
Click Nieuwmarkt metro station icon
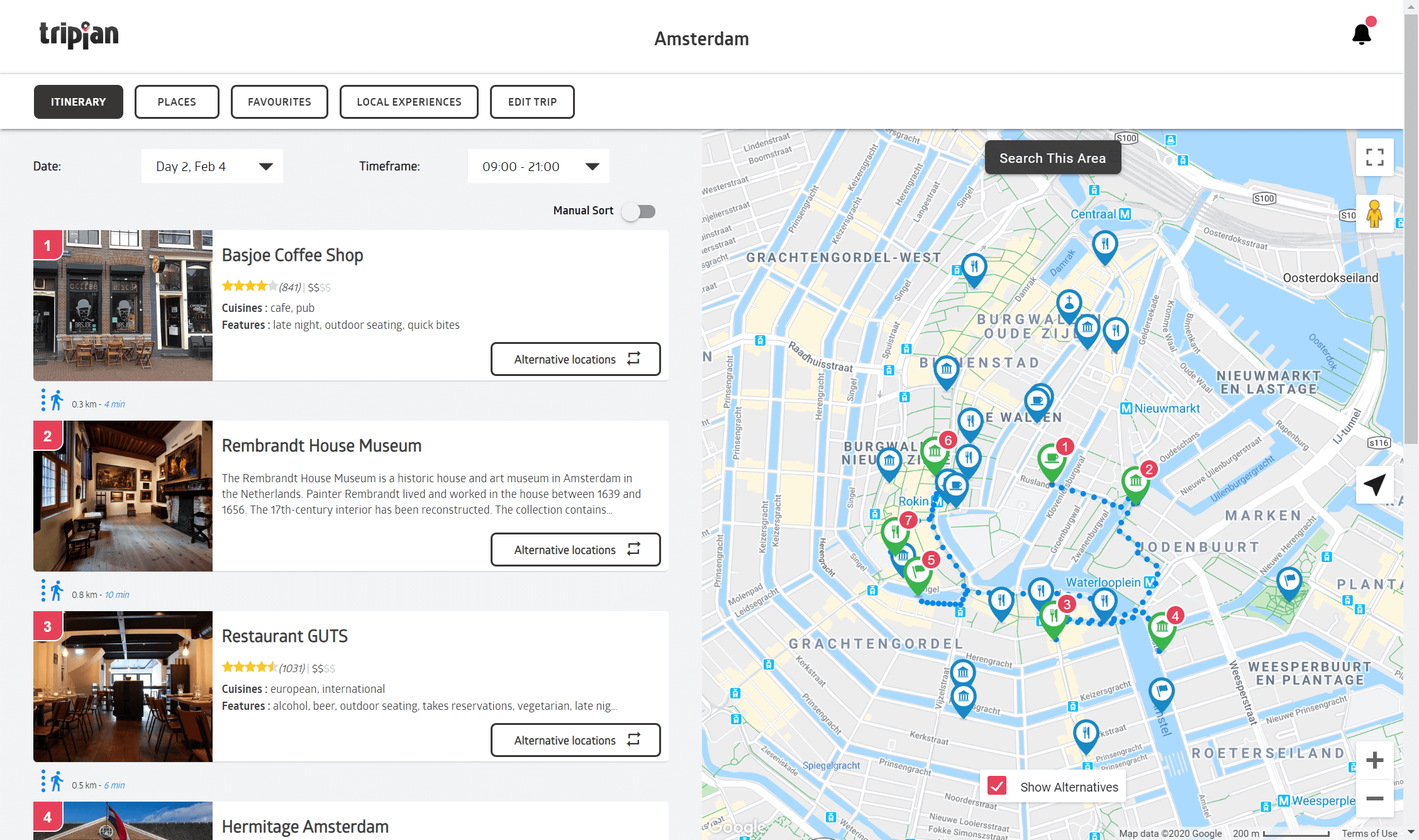point(1126,409)
